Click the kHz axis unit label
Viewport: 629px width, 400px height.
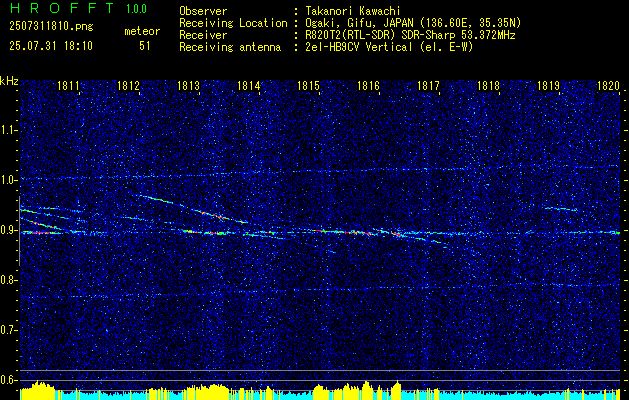9,81
